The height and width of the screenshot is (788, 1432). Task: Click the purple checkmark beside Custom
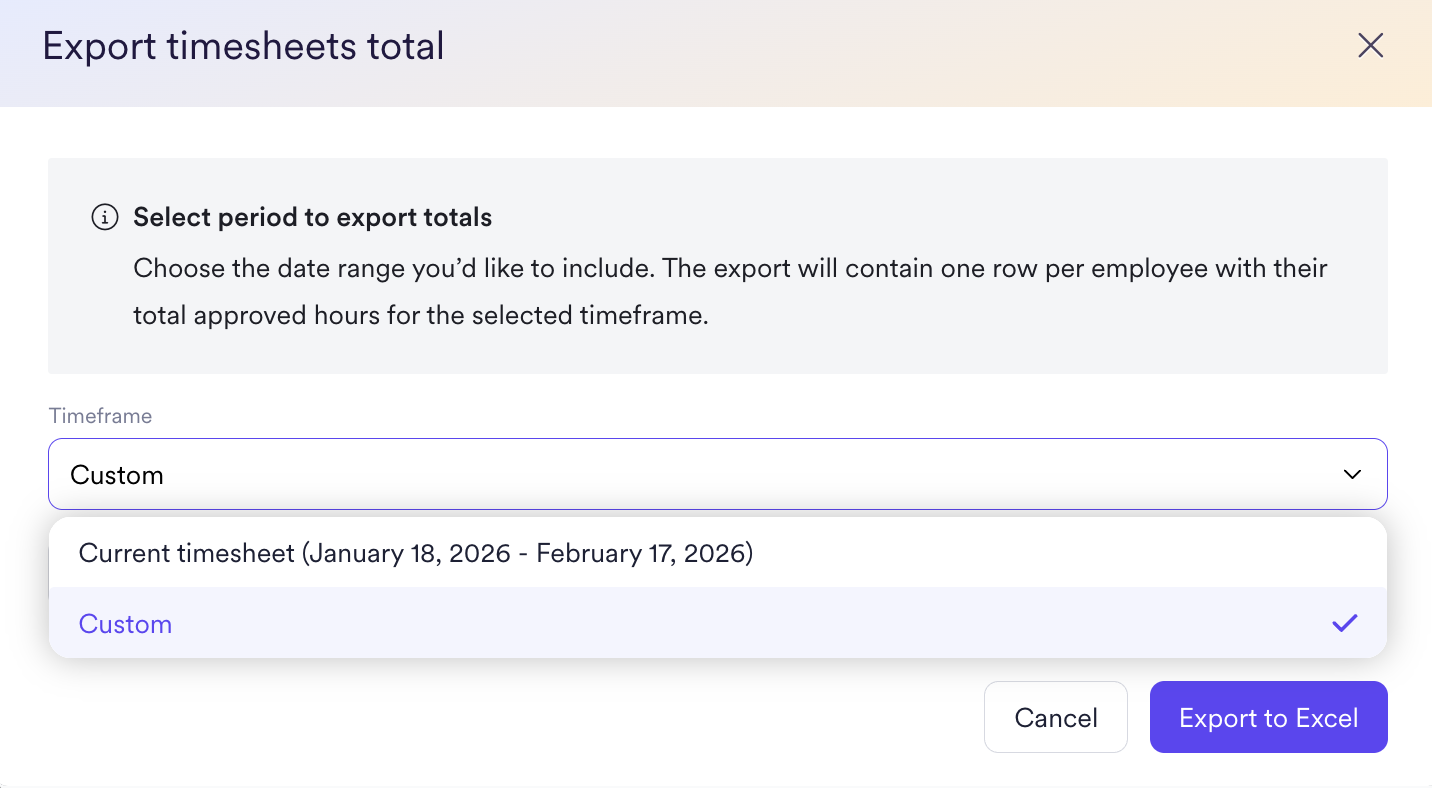pos(1345,623)
